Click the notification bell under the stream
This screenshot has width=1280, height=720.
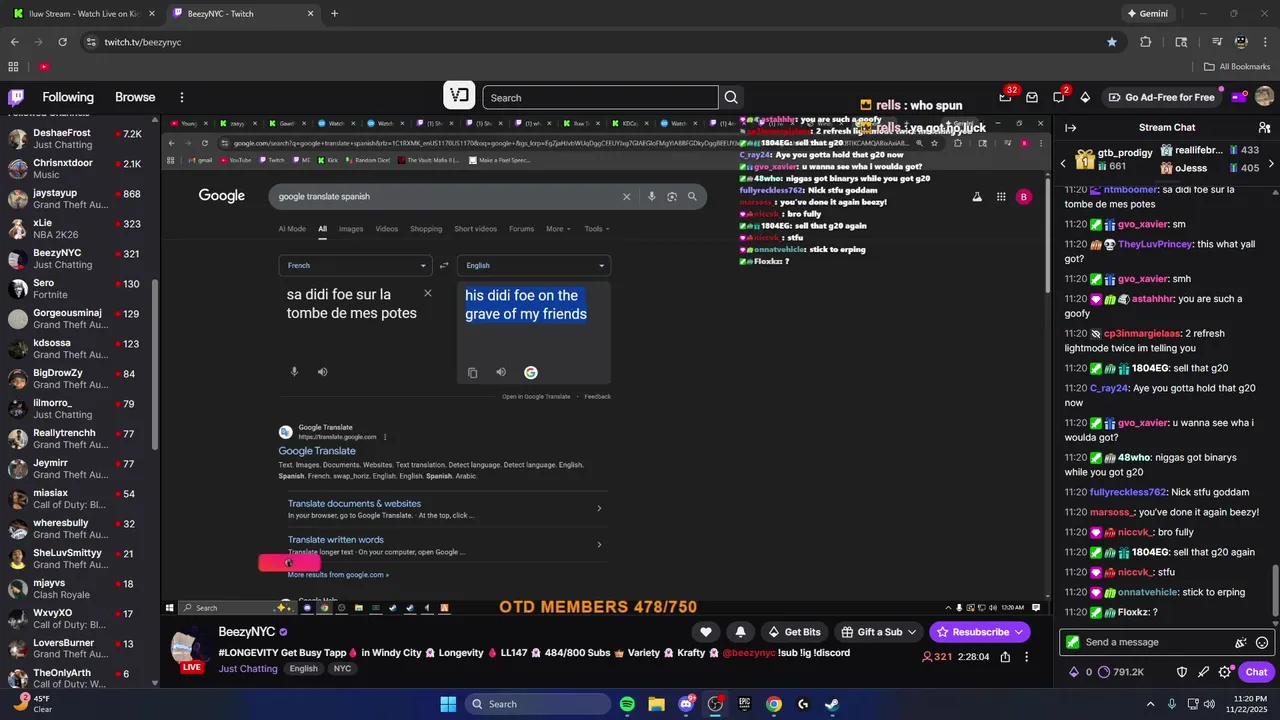tap(740, 632)
